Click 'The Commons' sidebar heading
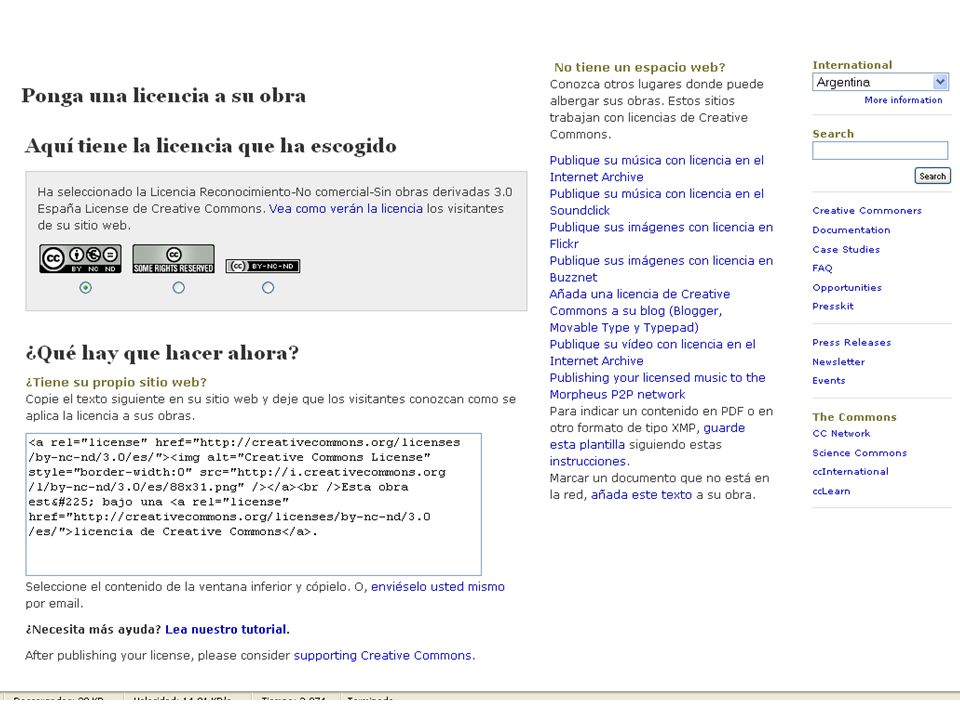The image size is (960, 720). pyautogui.click(x=854, y=417)
